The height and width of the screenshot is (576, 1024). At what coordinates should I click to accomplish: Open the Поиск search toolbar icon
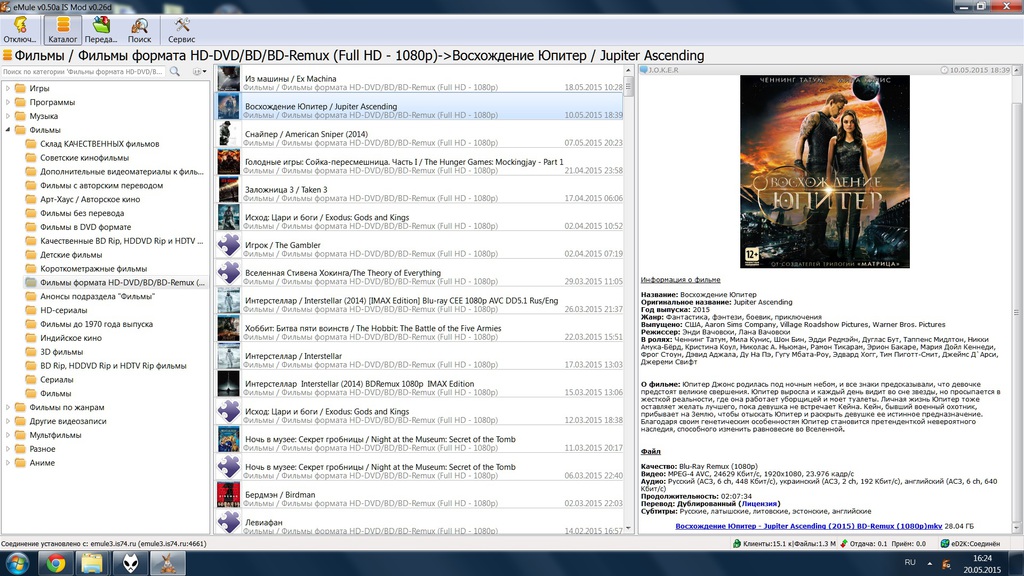point(139,30)
